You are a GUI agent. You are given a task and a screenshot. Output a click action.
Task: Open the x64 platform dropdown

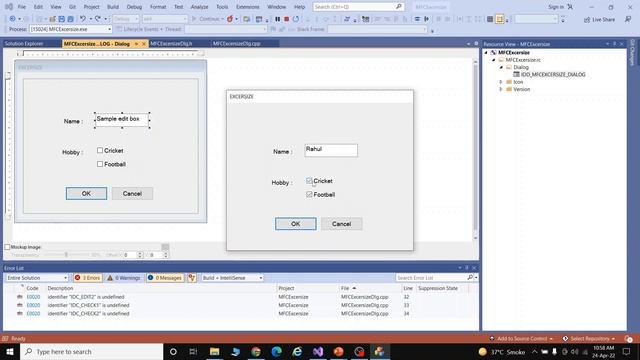pos(164,19)
